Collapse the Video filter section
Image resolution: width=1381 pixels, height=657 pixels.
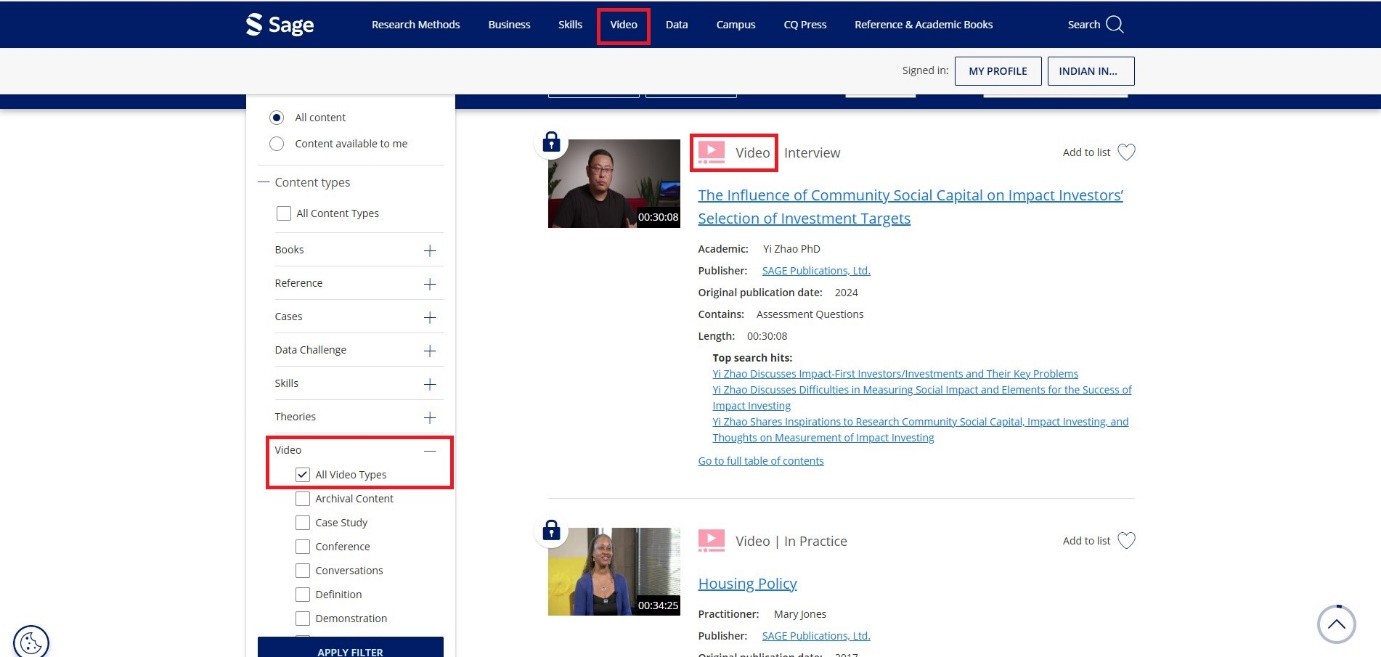(430, 451)
